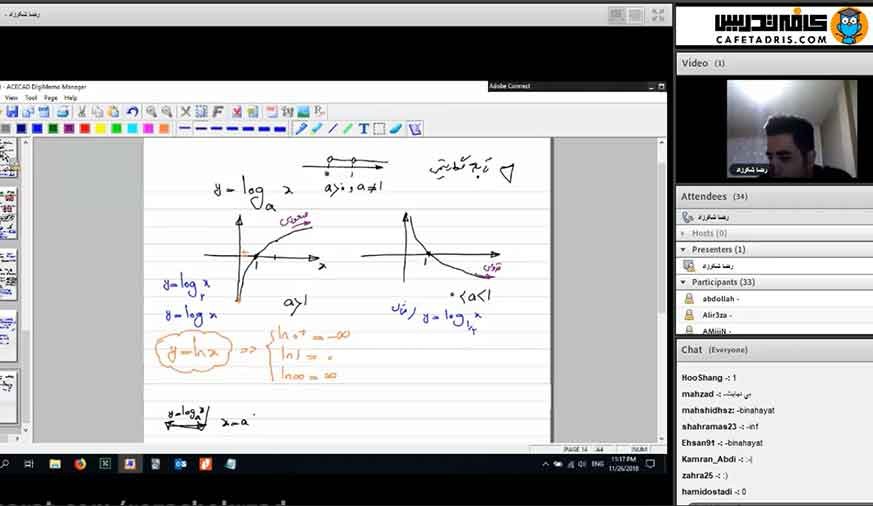Open the Tool menu
Screen dimensions: 873x506
tap(31, 98)
